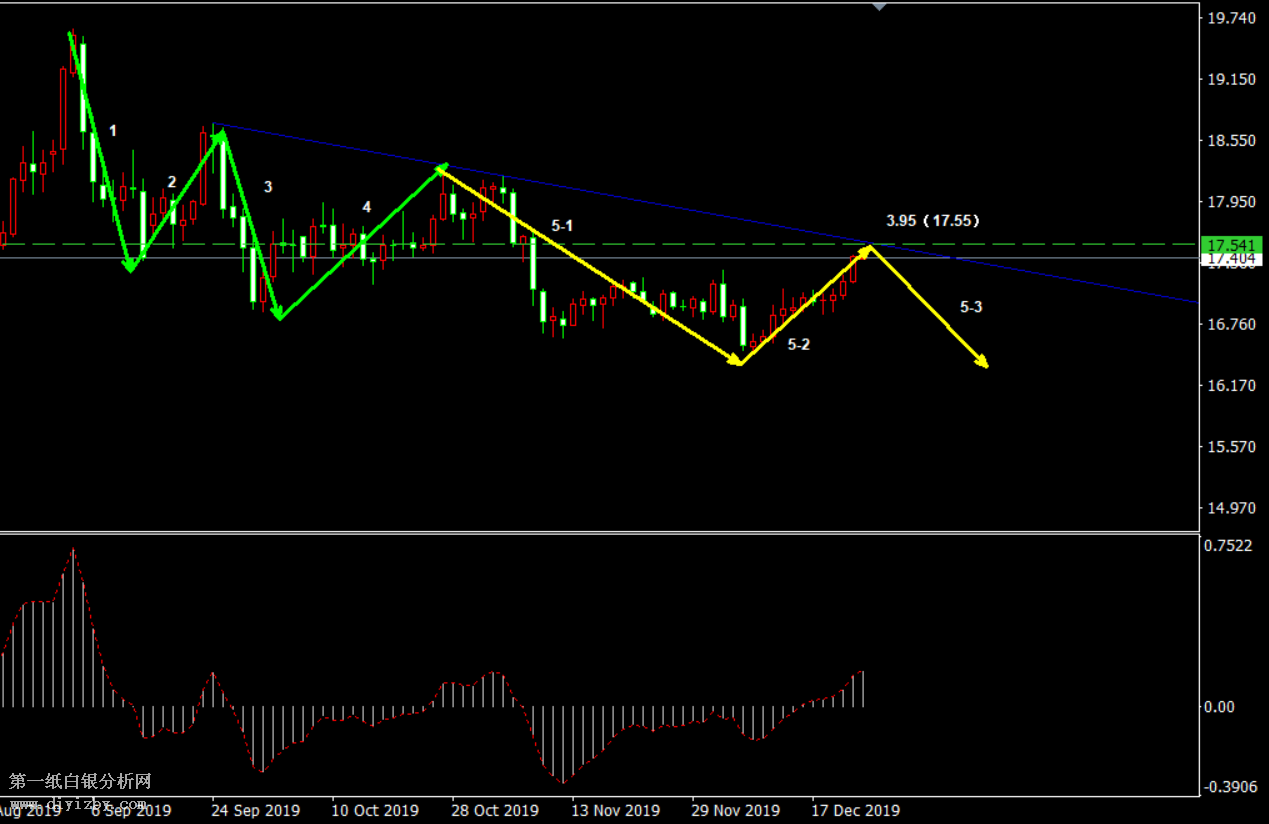
Task: Click the divider between chart and indicator
Action: pyautogui.click(x=600, y=532)
